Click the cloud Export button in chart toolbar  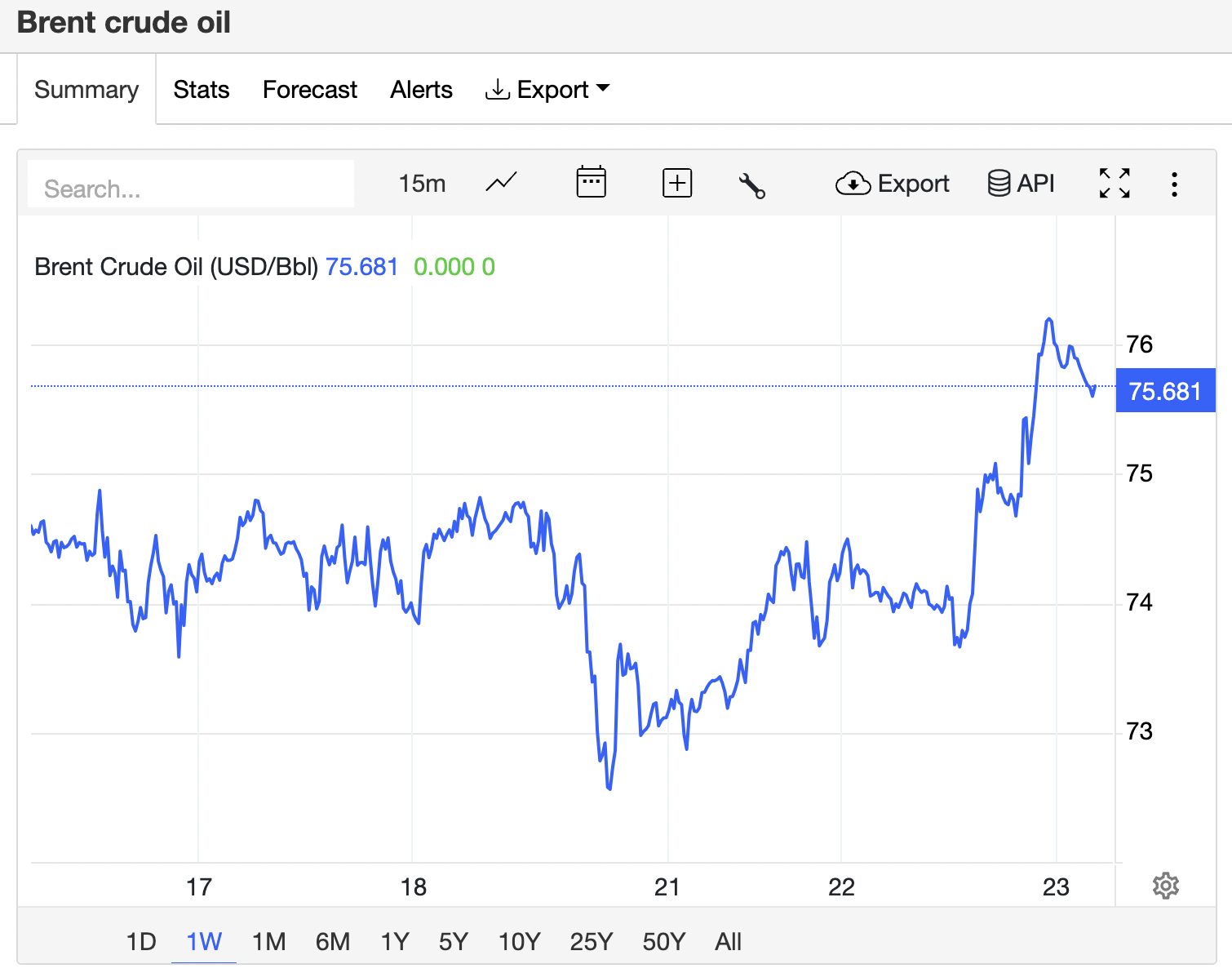(x=892, y=184)
